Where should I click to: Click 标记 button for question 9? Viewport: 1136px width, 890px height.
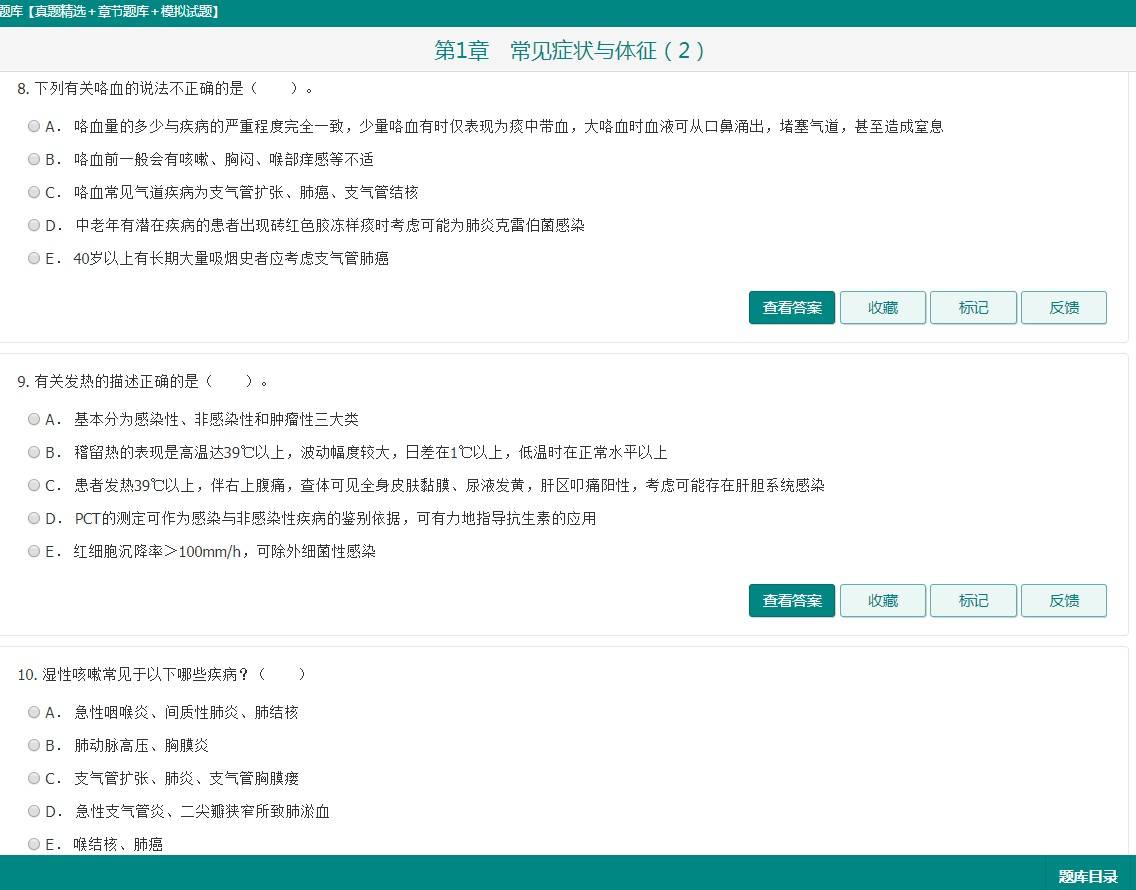pos(972,601)
